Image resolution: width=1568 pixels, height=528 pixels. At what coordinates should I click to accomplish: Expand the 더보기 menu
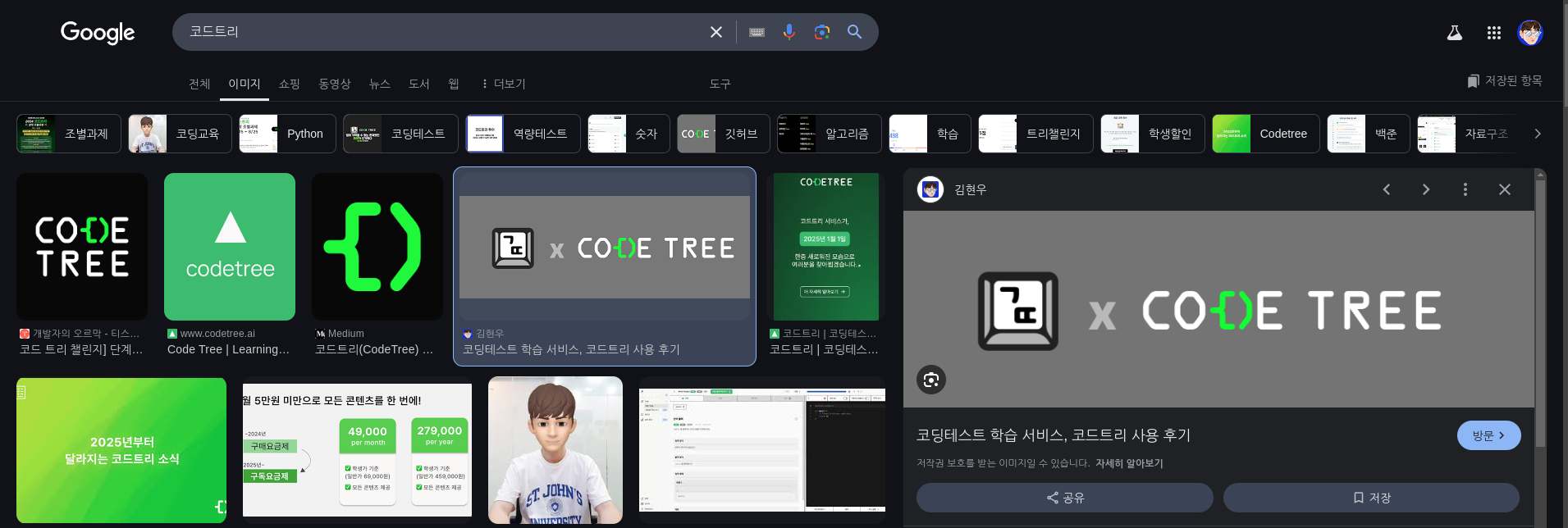pyautogui.click(x=503, y=84)
